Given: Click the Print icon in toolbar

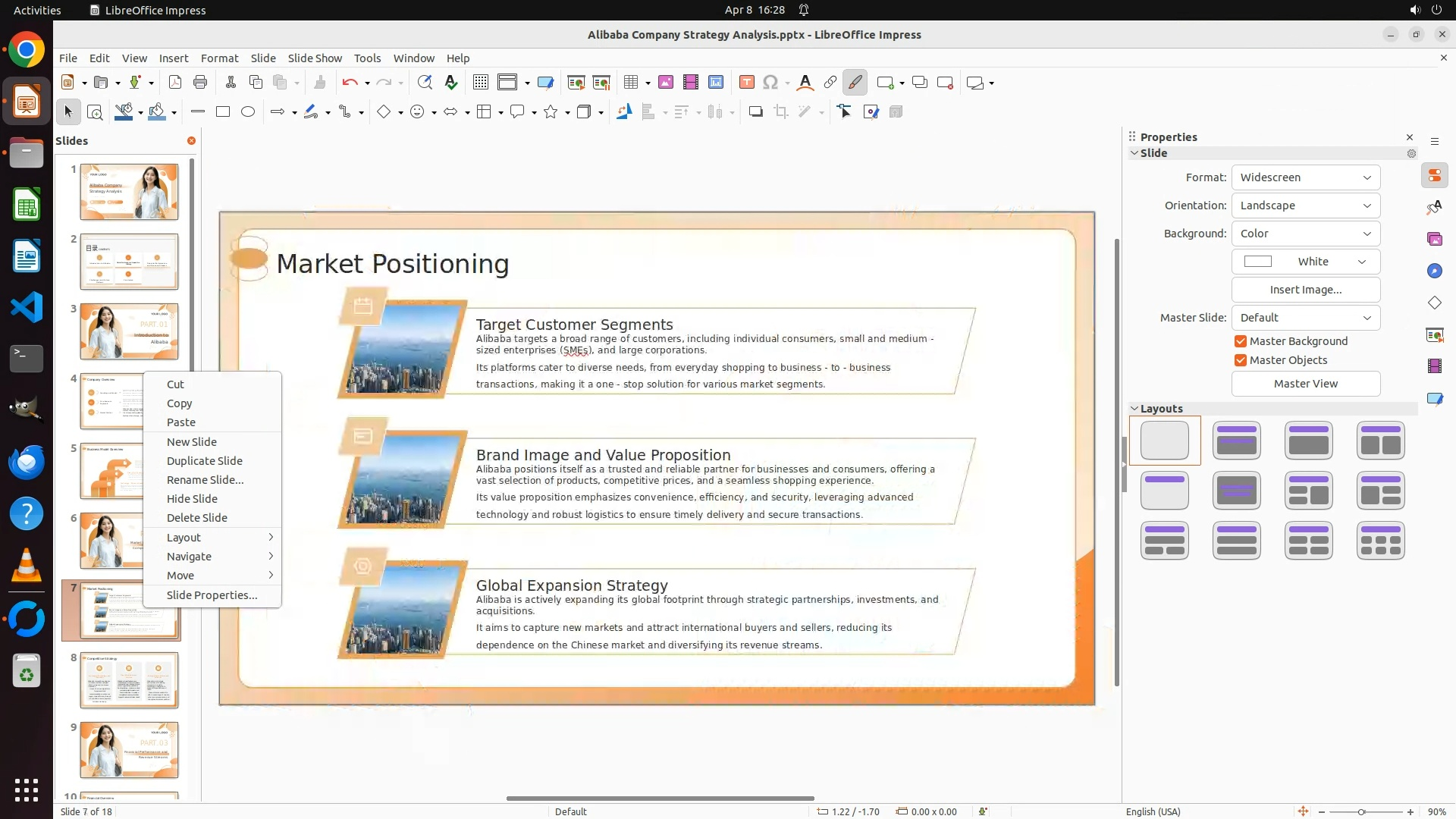Looking at the screenshot, I should click(x=200, y=83).
